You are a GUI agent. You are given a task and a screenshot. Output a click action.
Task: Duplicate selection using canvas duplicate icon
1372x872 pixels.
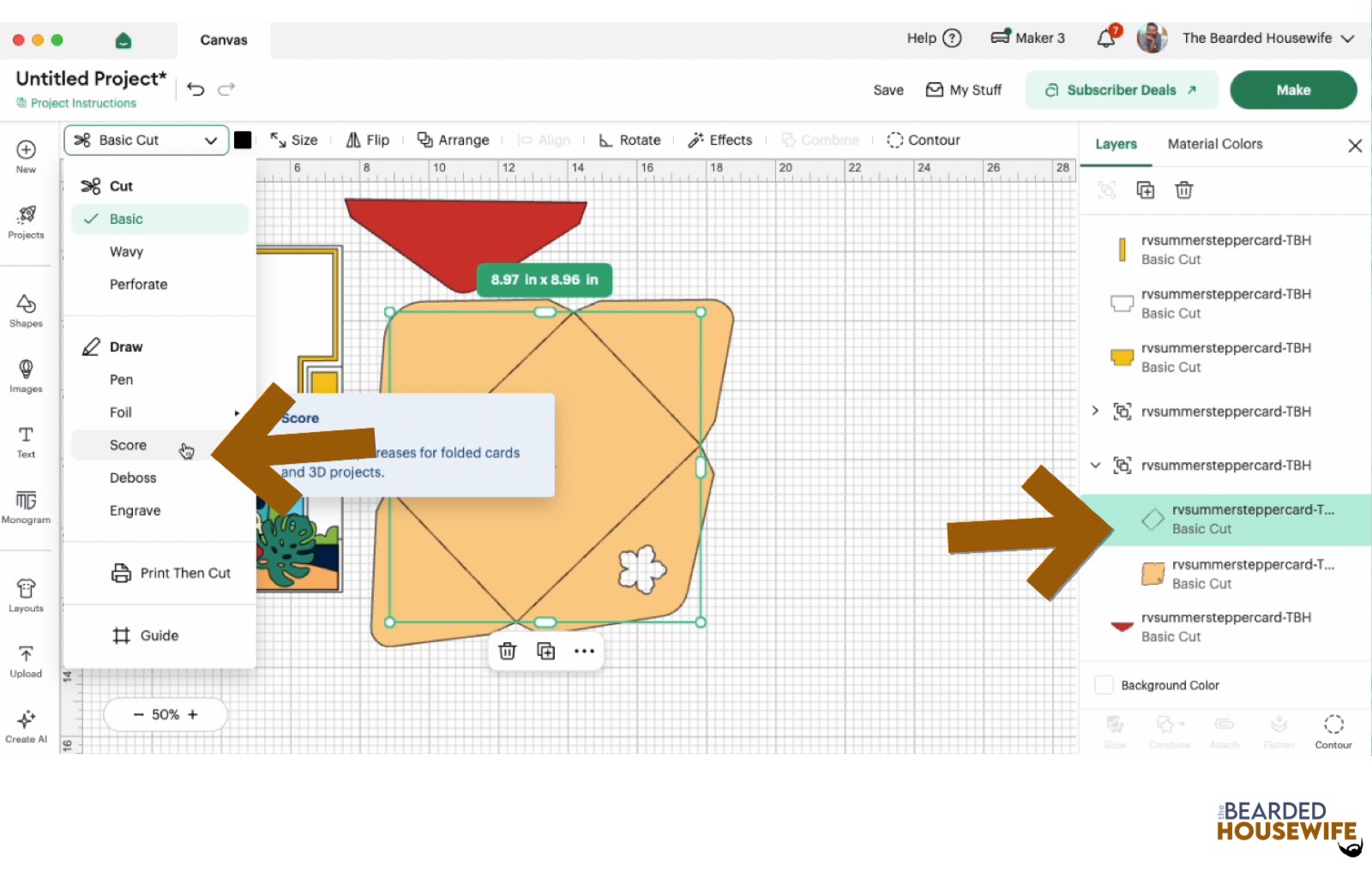coord(546,651)
